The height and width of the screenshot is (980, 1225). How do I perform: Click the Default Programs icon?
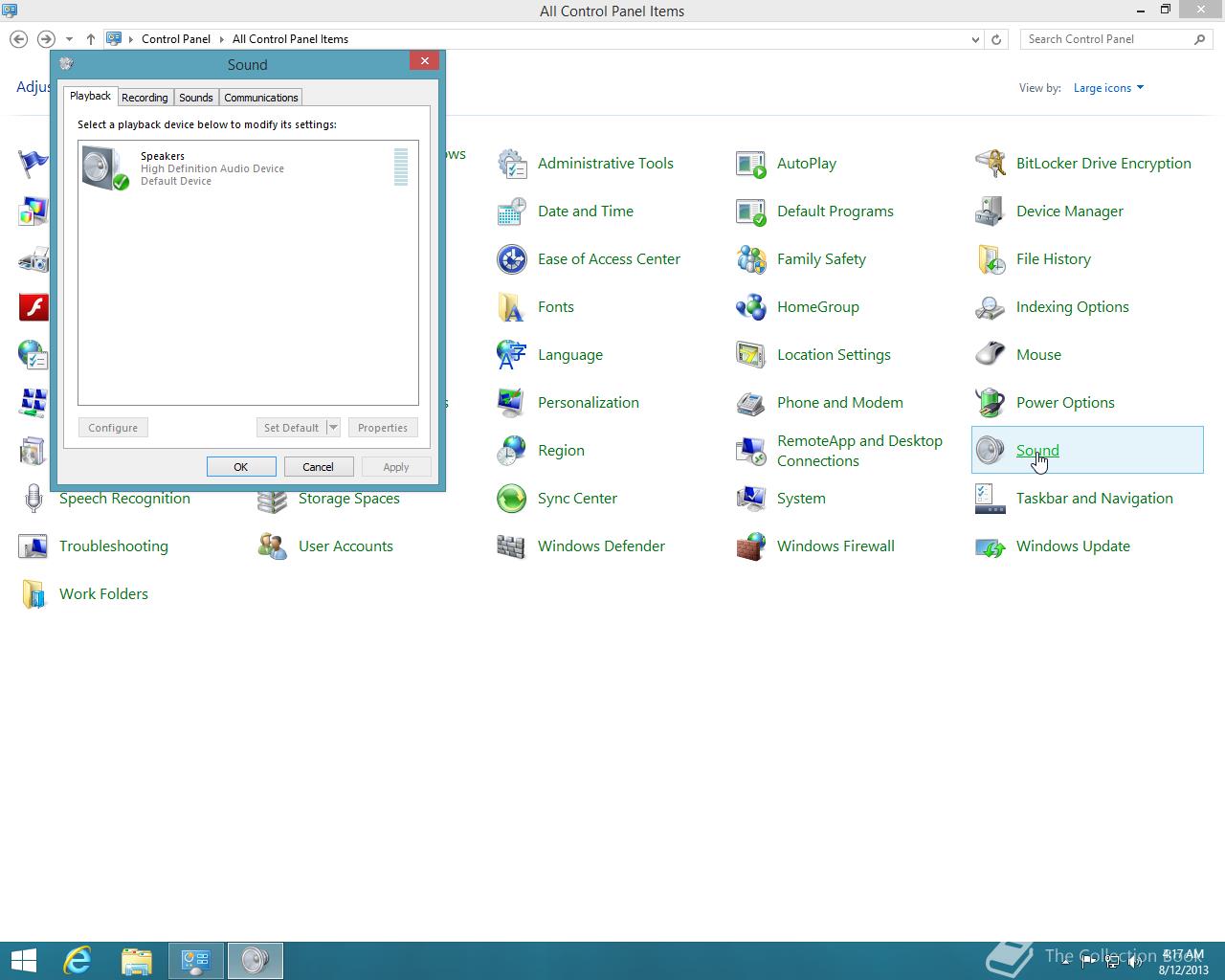point(751,212)
